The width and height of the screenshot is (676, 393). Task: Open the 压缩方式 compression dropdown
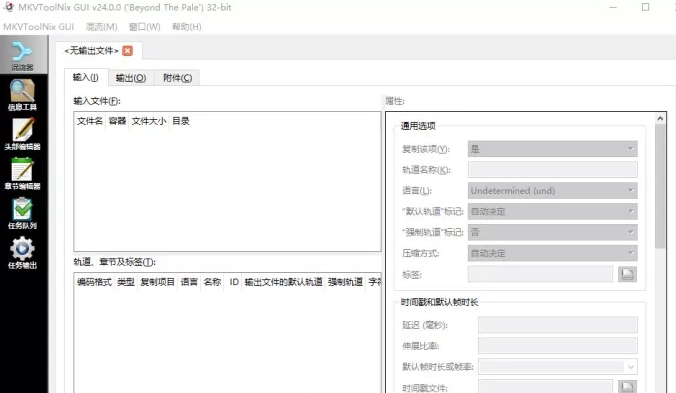552,253
